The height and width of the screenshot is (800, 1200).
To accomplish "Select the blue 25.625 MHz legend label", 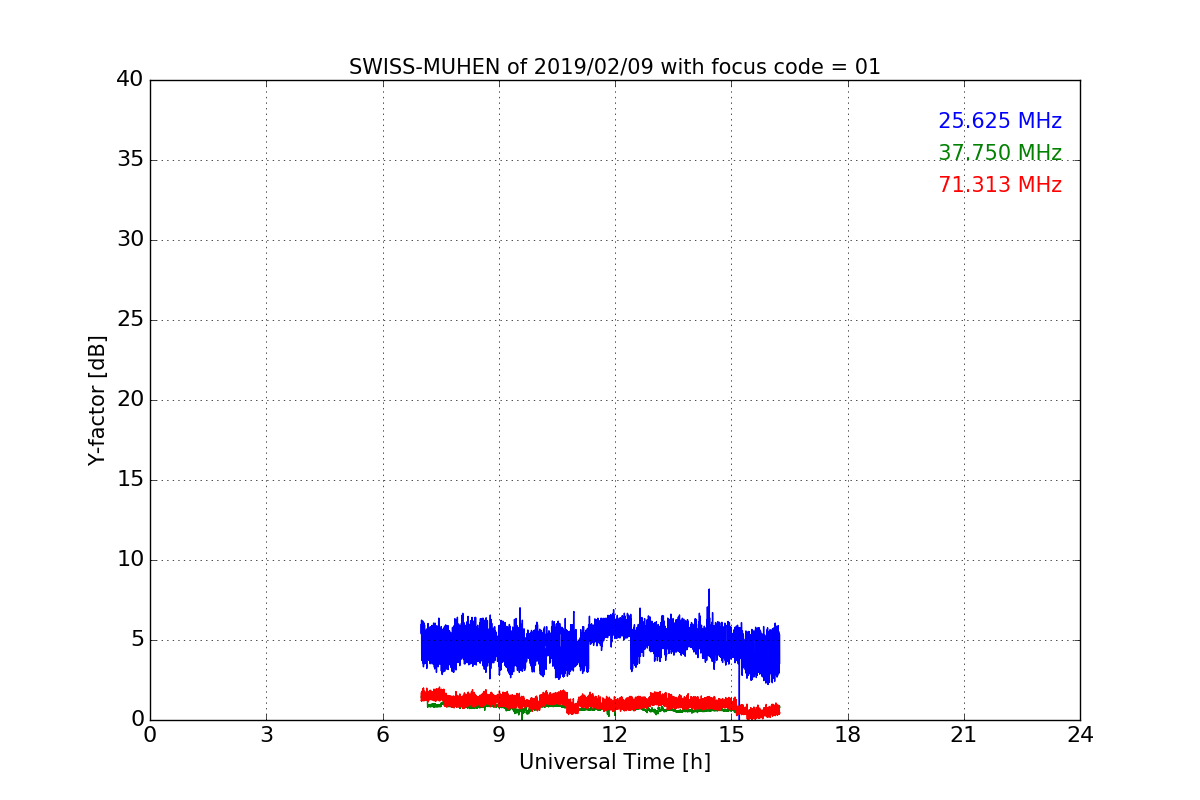I will 1000,121.
